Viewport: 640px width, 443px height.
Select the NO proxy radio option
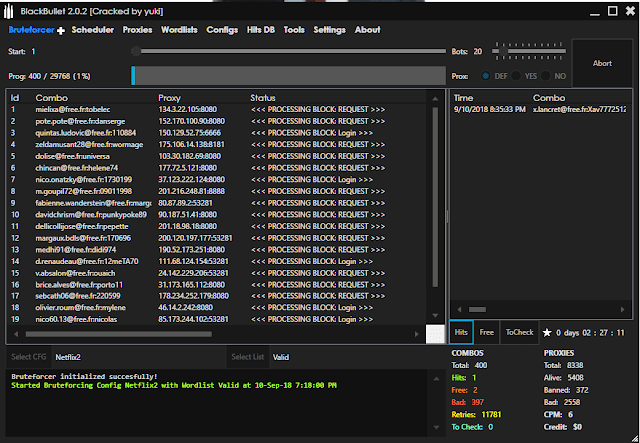546,76
